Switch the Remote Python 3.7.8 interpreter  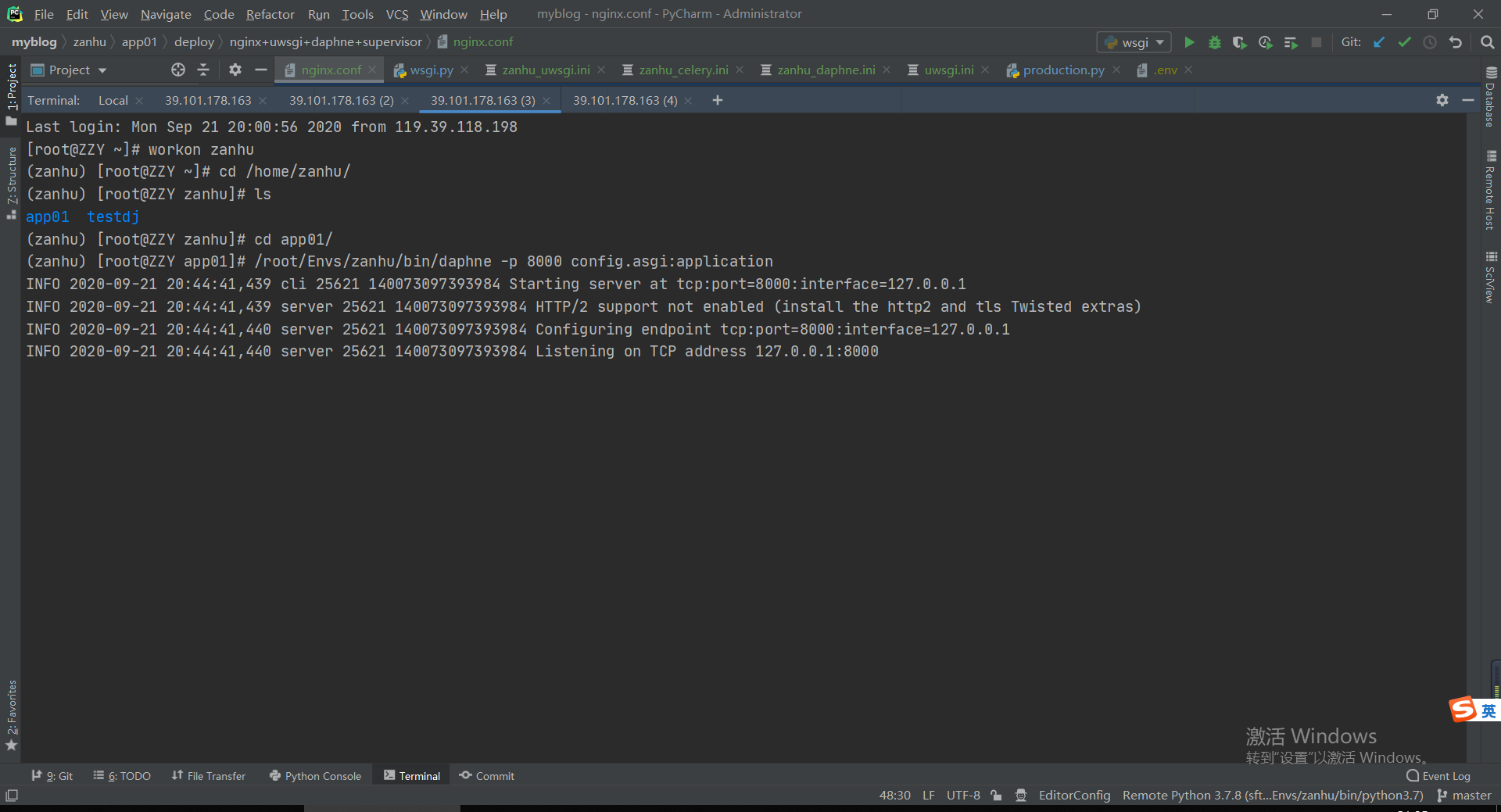(x=1273, y=795)
